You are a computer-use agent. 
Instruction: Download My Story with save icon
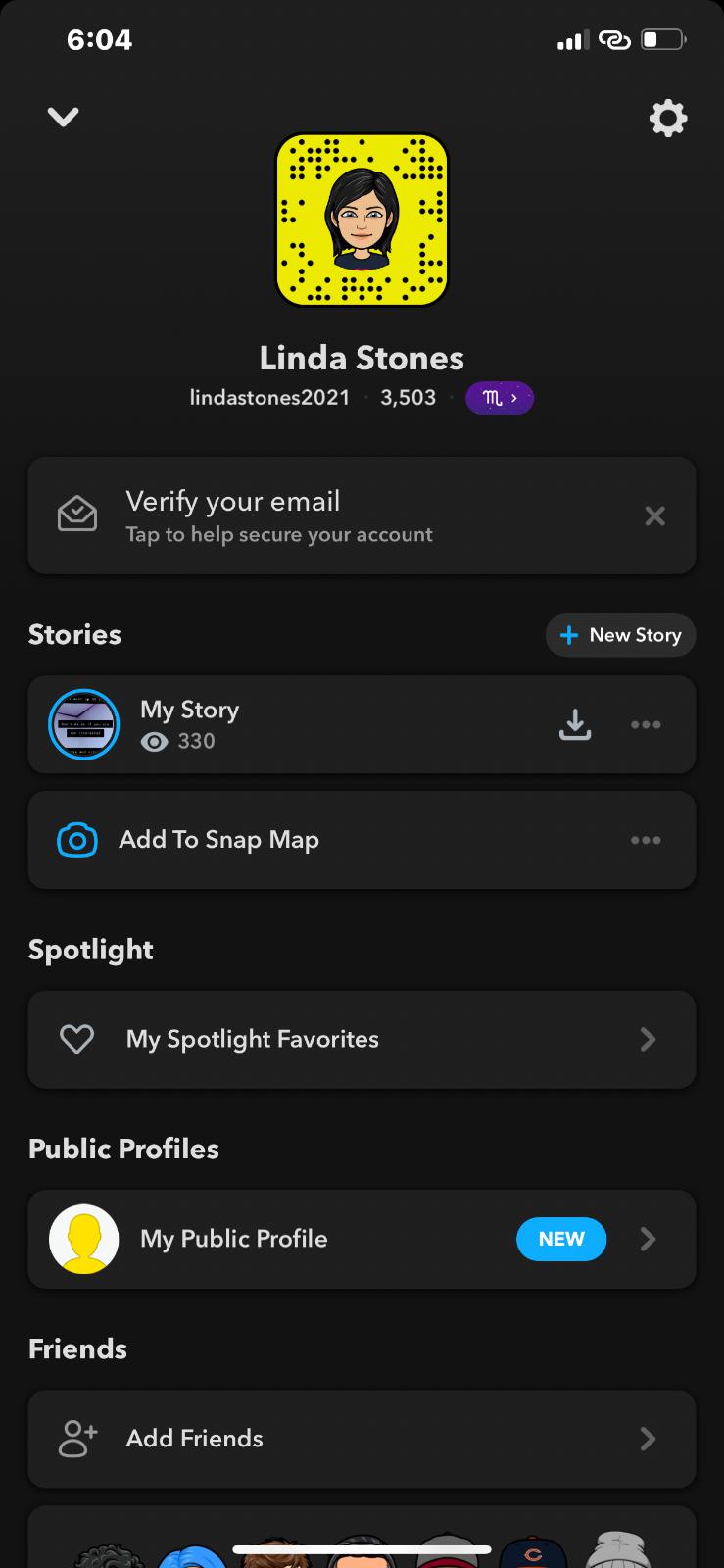pyautogui.click(x=575, y=724)
